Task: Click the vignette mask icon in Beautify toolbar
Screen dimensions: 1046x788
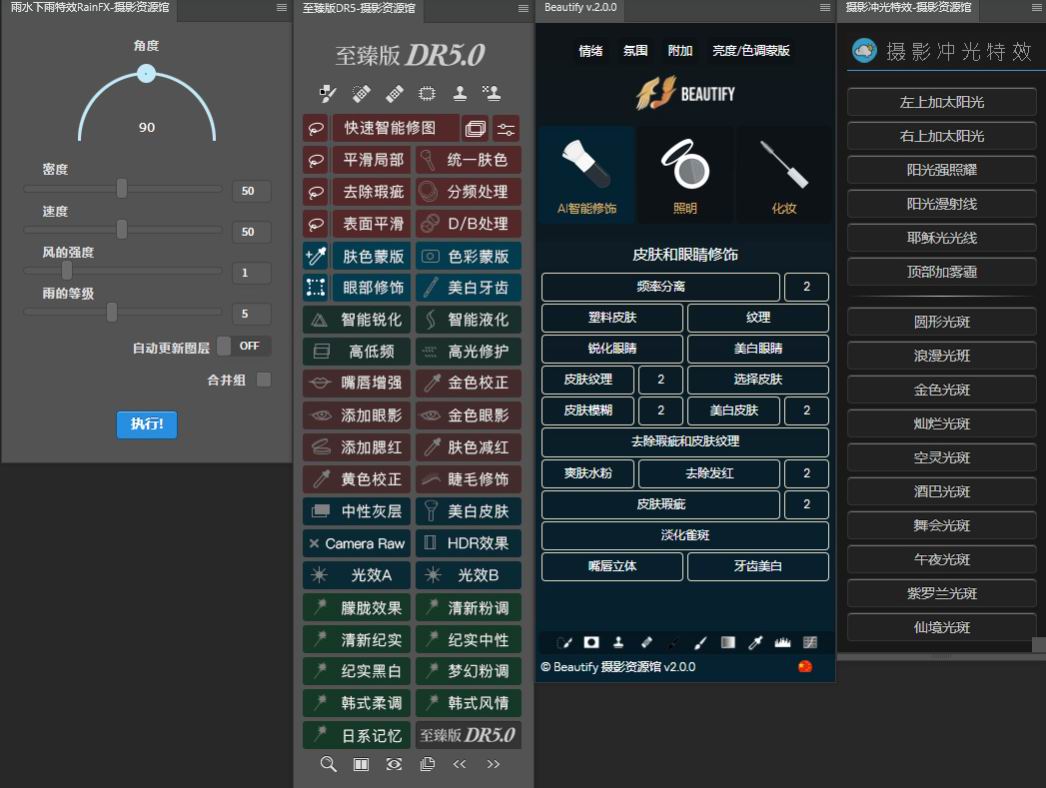Action: pyautogui.click(x=591, y=642)
